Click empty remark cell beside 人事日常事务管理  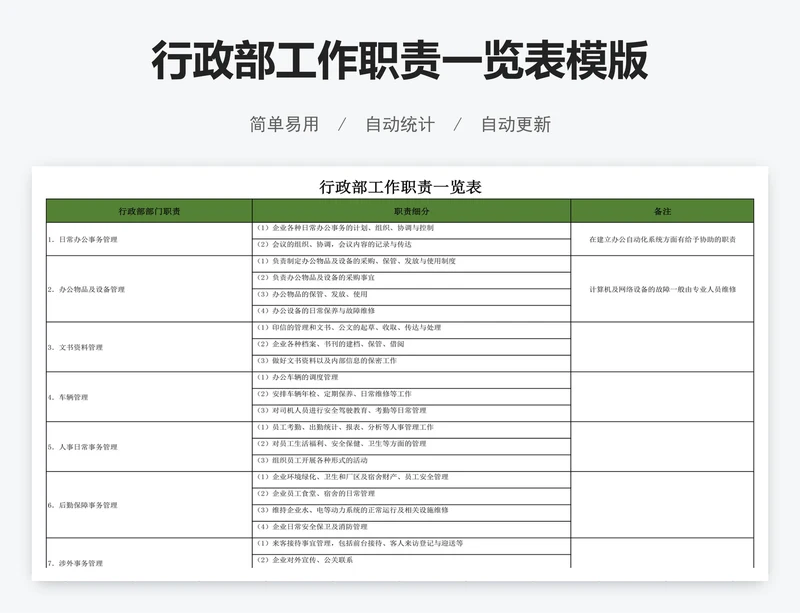pos(662,447)
